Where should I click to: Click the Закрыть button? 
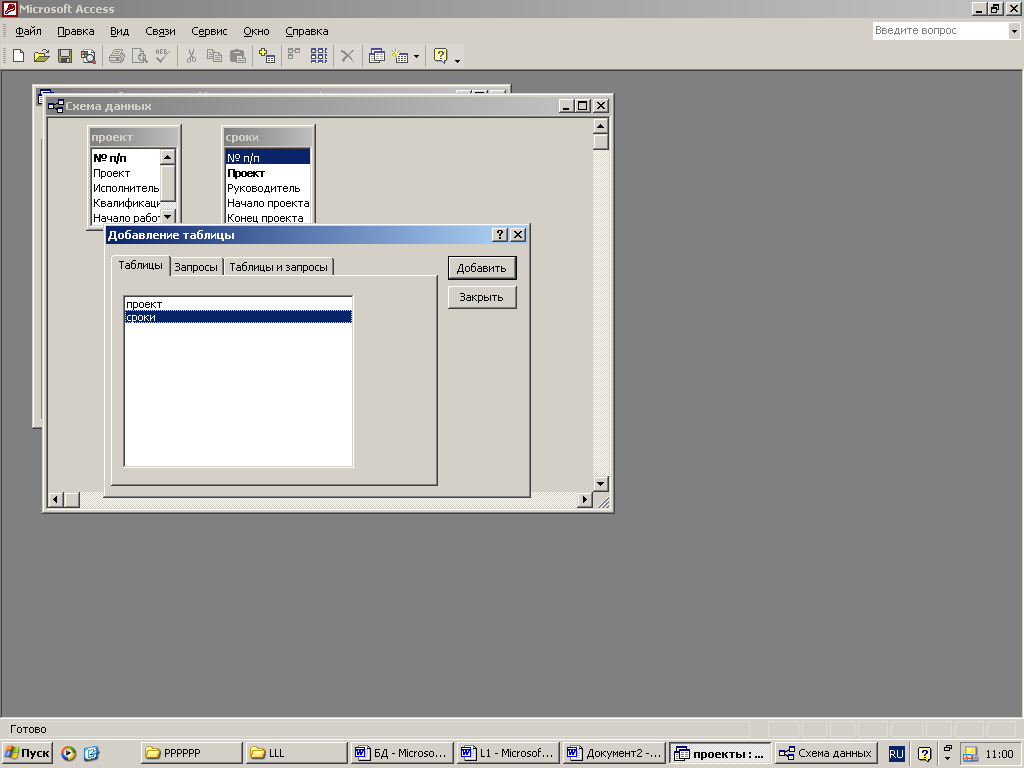click(482, 297)
